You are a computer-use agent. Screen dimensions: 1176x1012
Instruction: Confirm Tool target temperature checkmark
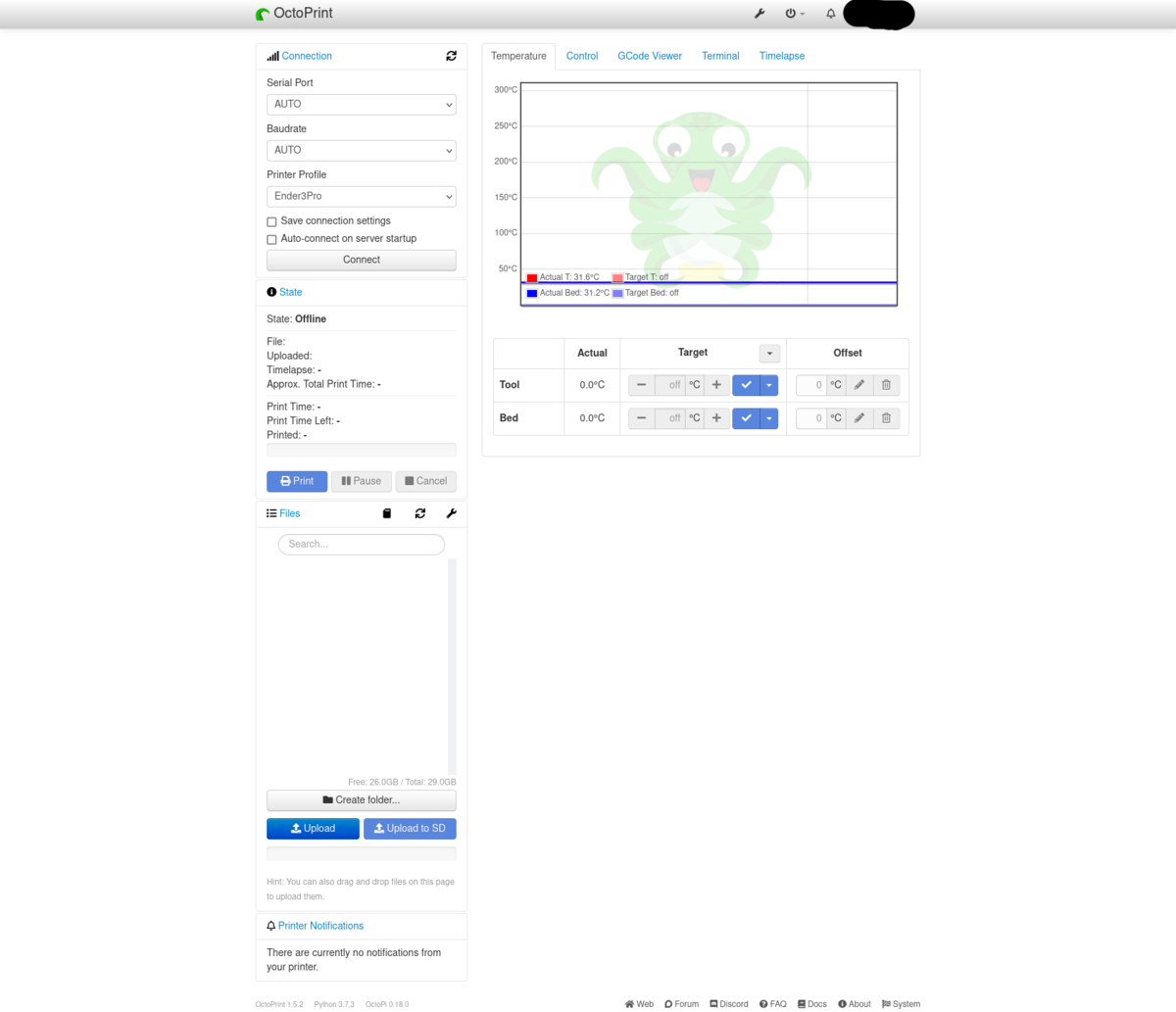coord(747,385)
